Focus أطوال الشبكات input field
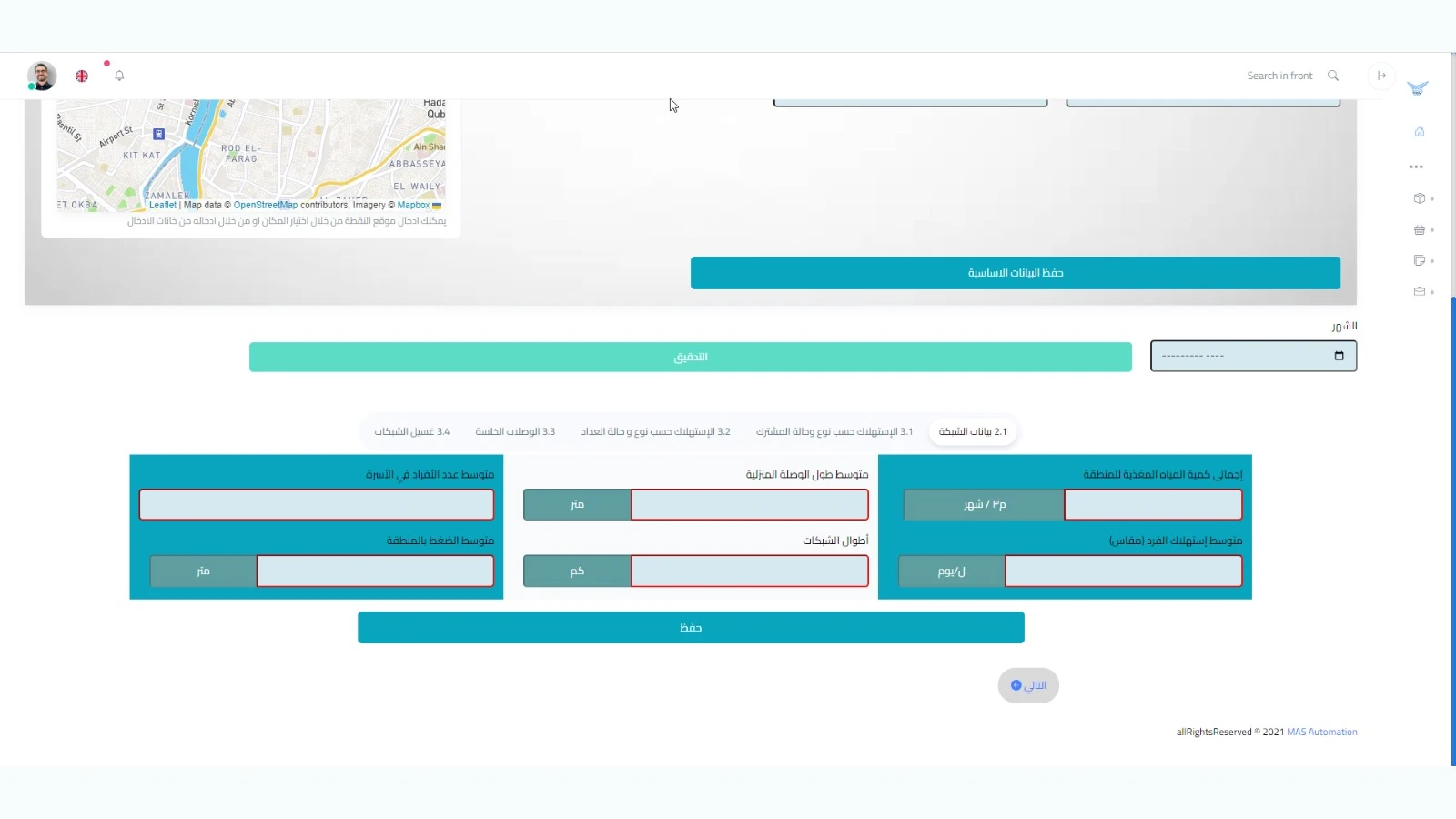This screenshot has width=1456, height=819. 750,571
